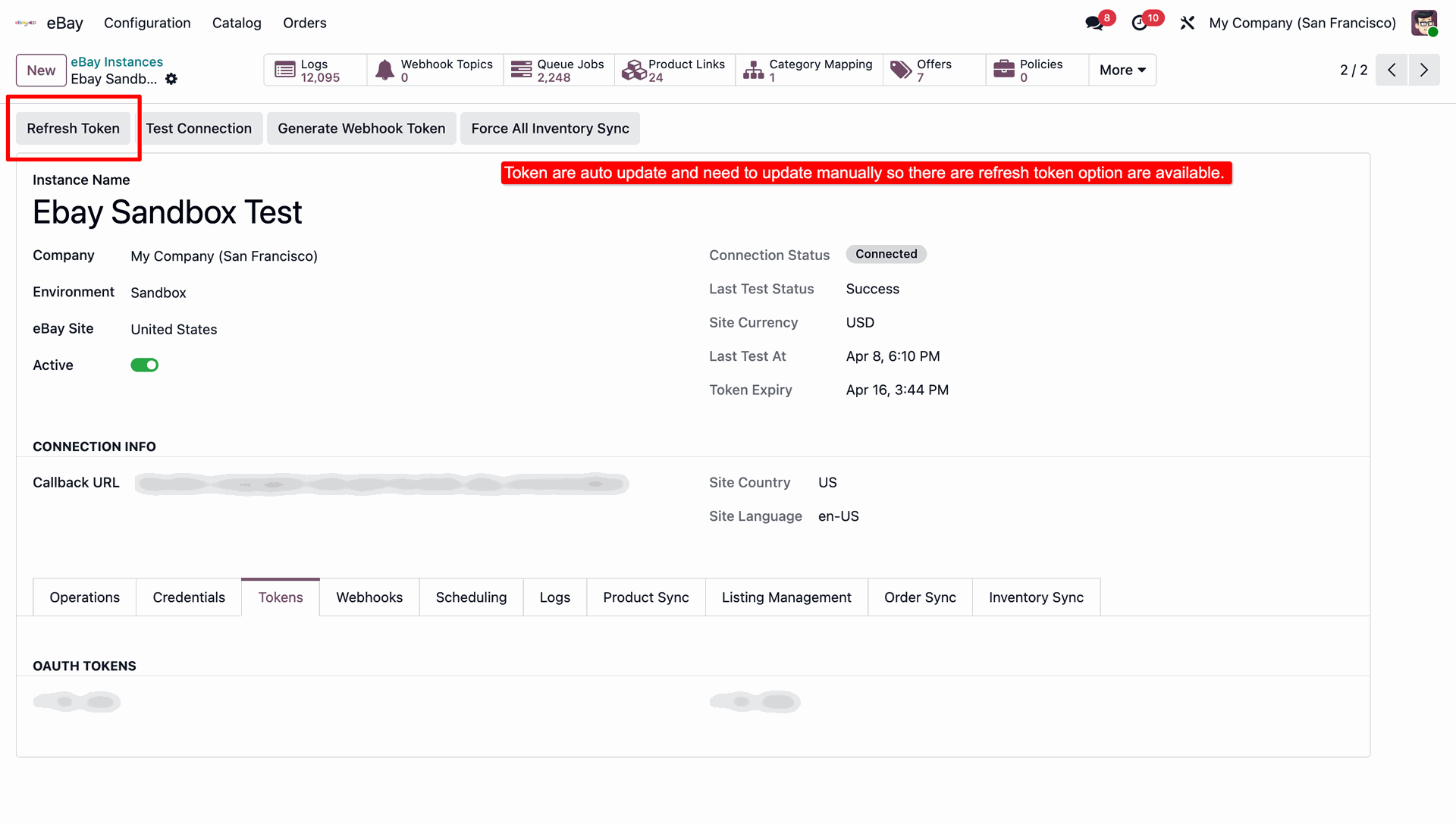The height and width of the screenshot is (824, 1456).
Task: Switch to the Inventory Sync tab
Action: [1036, 597]
